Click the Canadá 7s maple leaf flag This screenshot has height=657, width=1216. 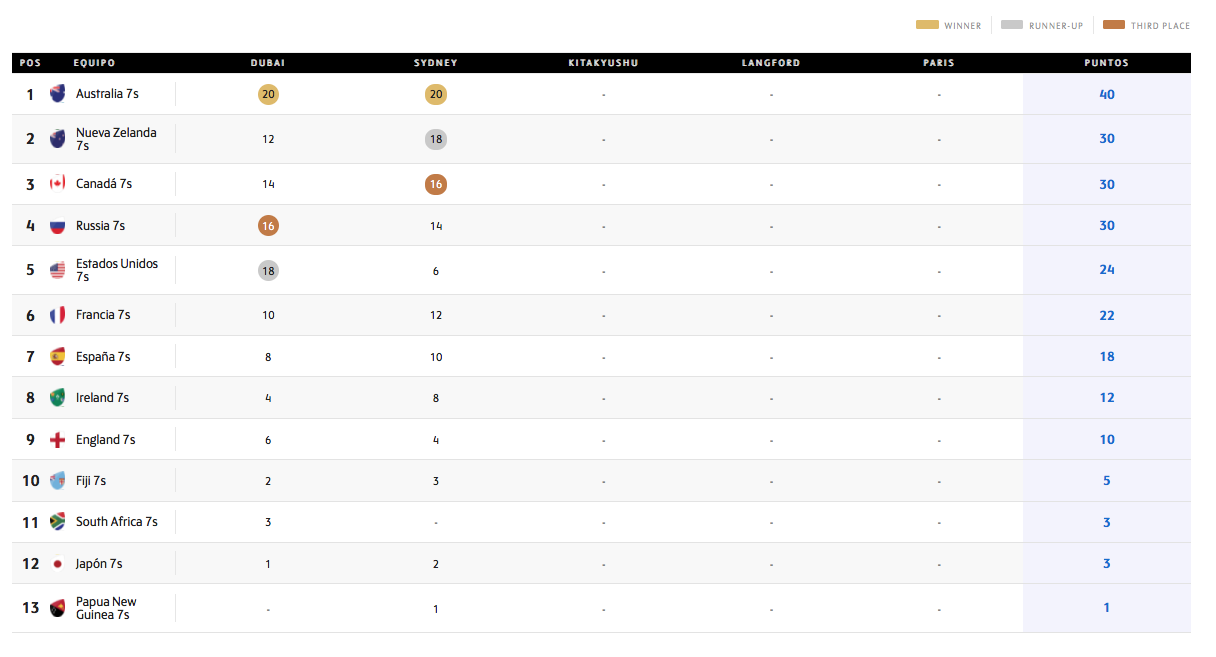coord(58,184)
